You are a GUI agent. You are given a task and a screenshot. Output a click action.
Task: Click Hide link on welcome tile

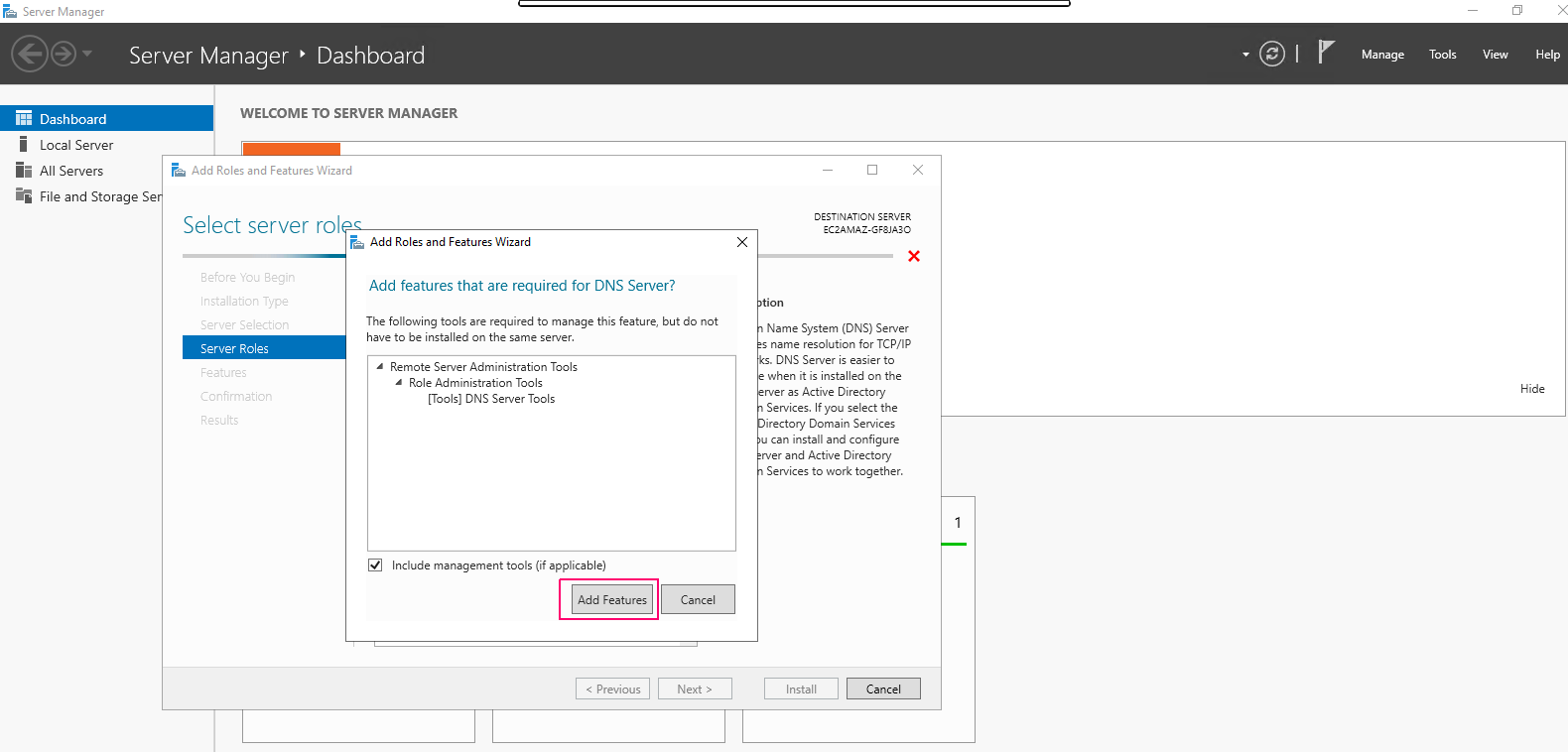tap(1532, 389)
